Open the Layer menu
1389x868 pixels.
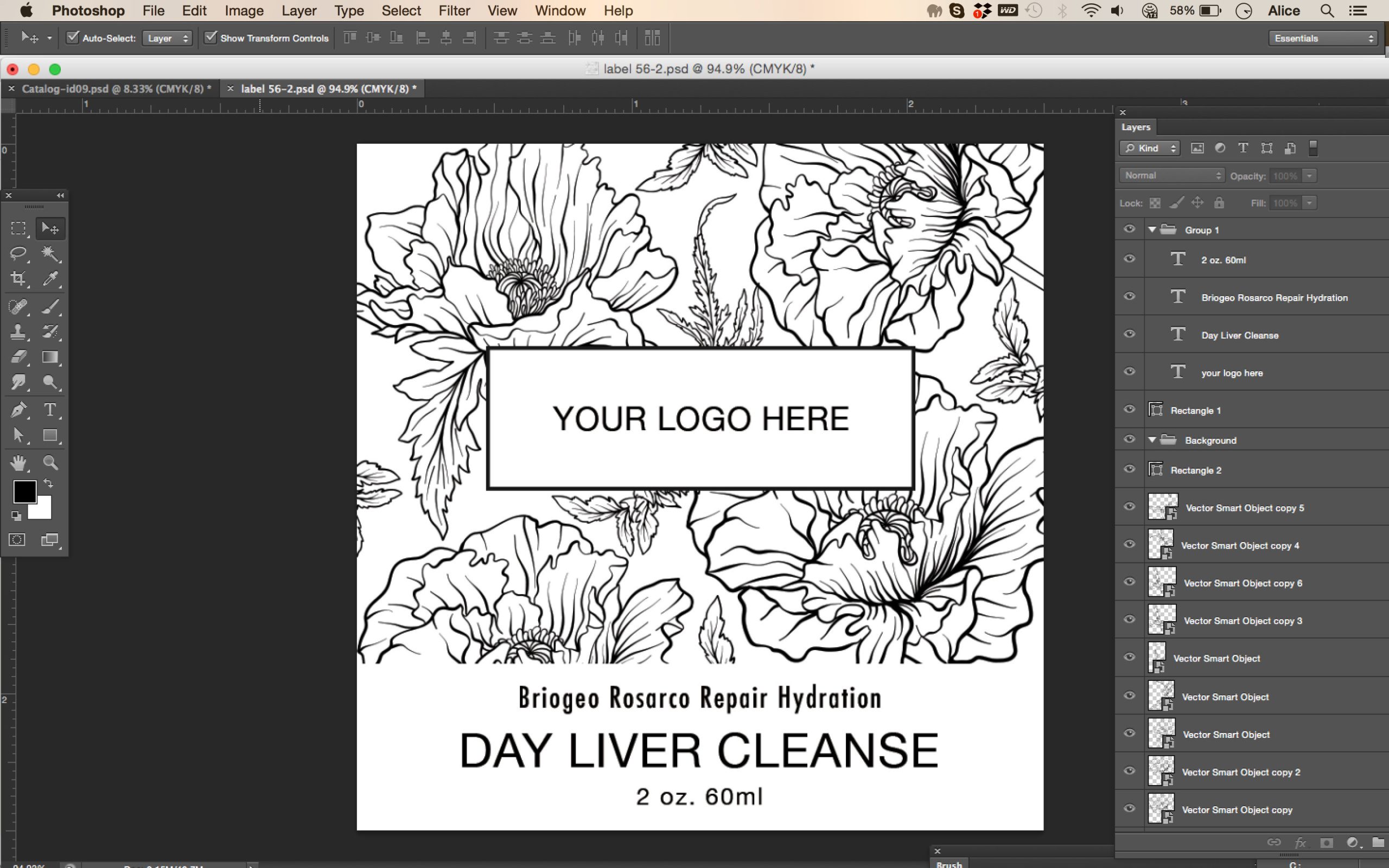[x=299, y=11]
